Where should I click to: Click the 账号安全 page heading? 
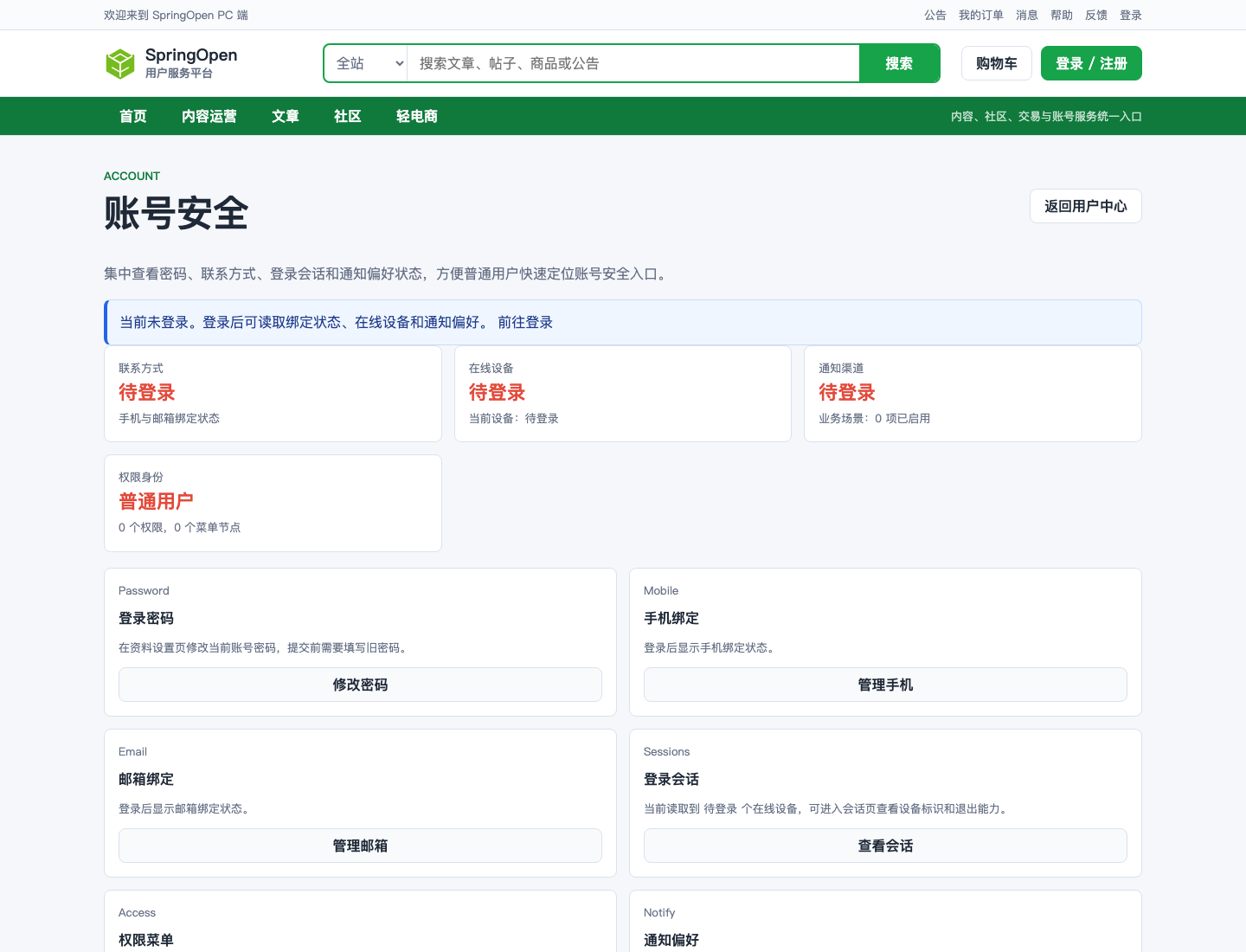point(177,213)
